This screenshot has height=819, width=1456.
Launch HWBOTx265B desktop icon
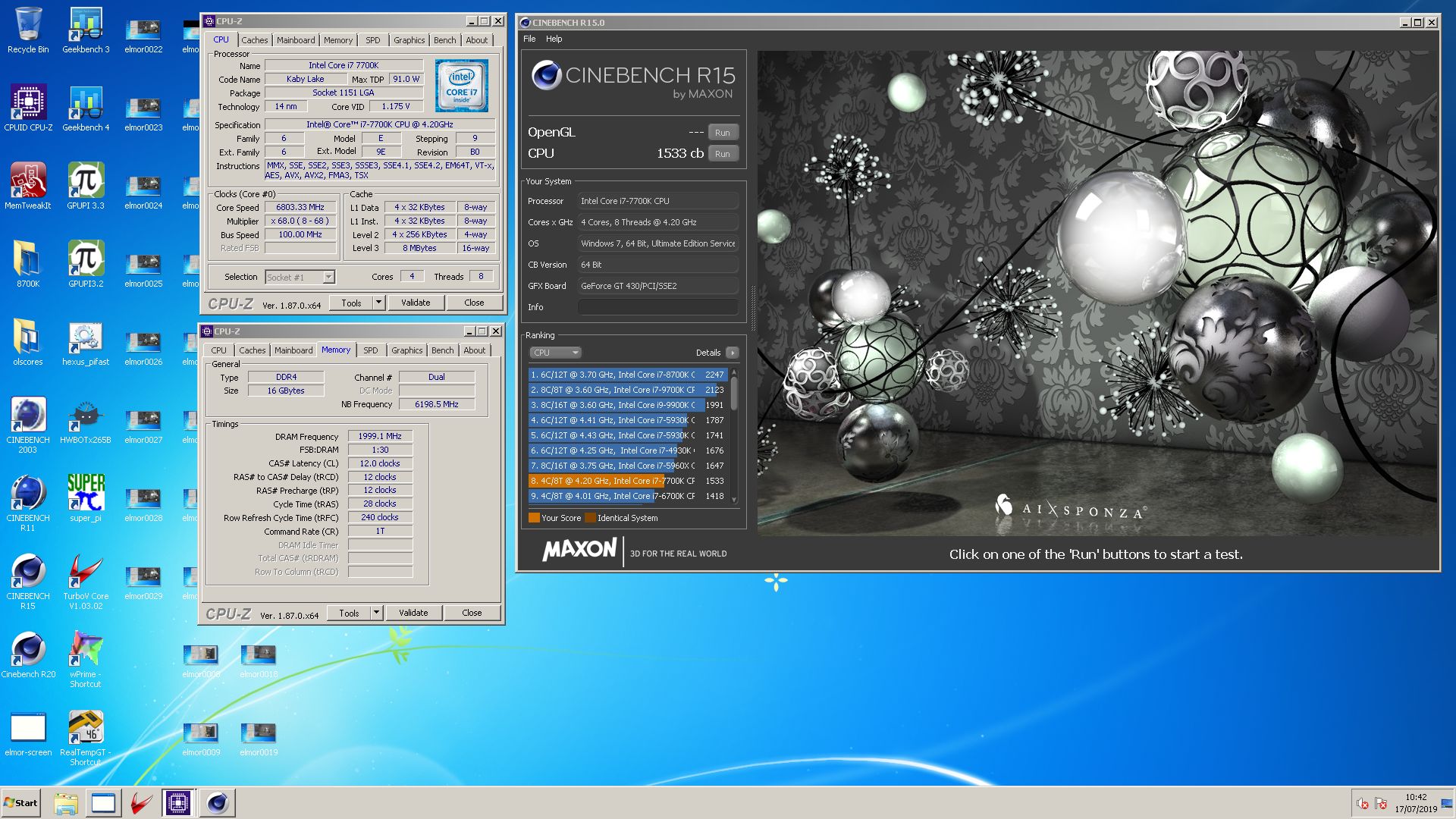(x=86, y=421)
